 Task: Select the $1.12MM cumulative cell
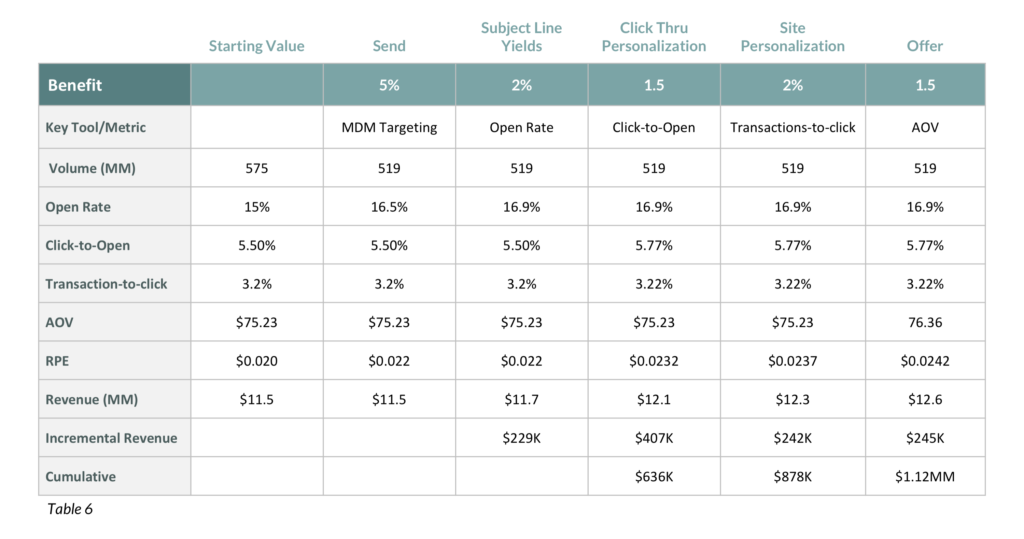click(925, 477)
